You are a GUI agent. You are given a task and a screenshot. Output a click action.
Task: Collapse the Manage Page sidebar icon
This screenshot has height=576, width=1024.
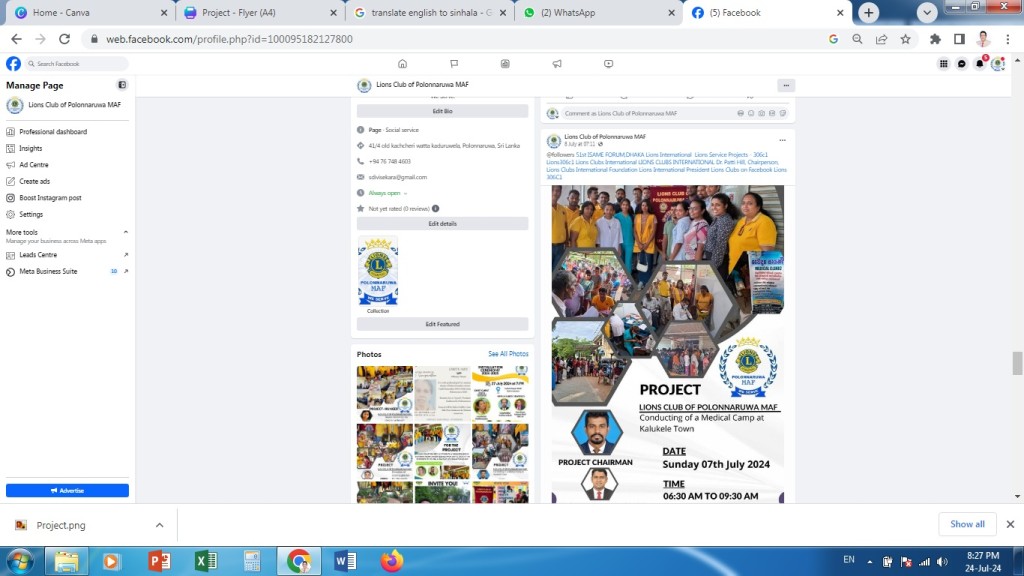122,85
